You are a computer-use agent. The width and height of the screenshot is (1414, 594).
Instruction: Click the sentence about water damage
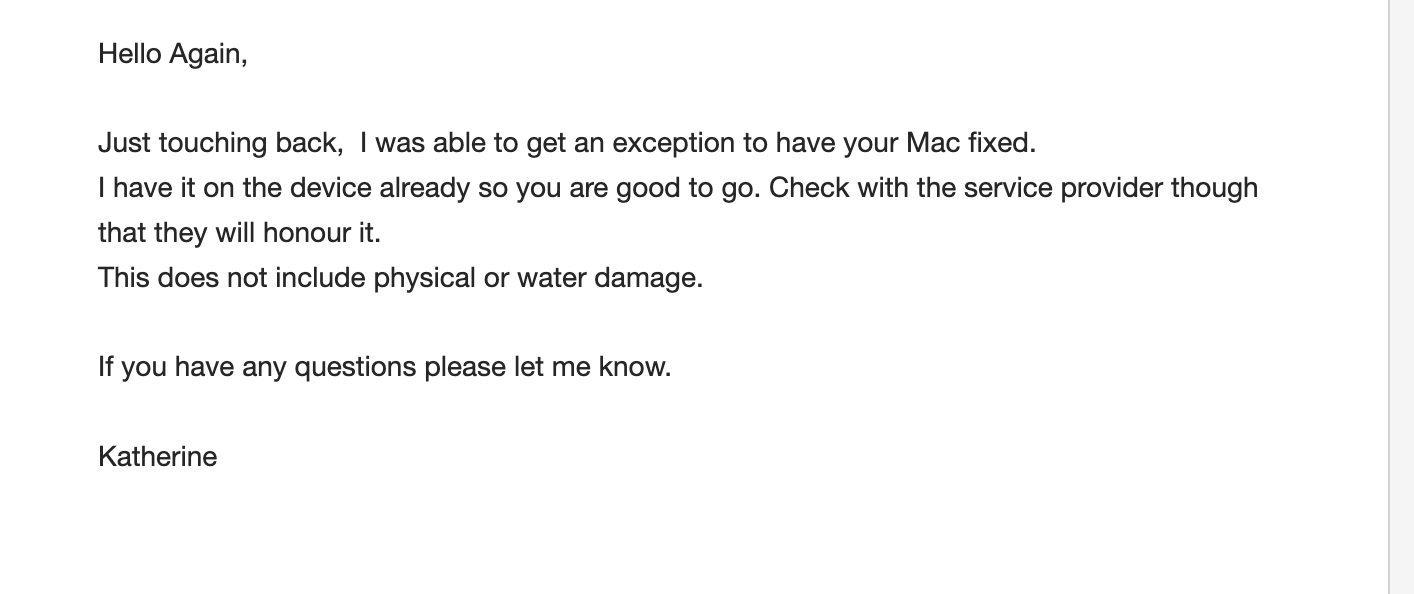400,277
